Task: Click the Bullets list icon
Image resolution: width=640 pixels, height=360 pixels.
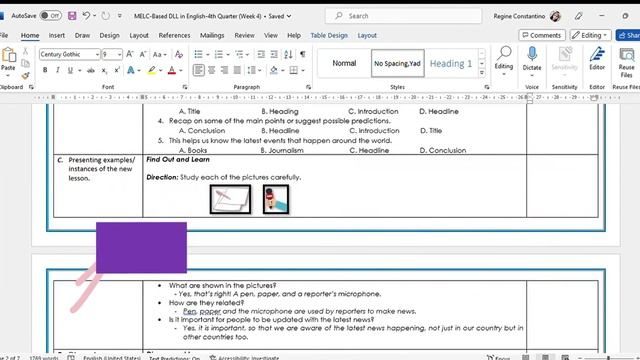Action: (x=198, y=54)
